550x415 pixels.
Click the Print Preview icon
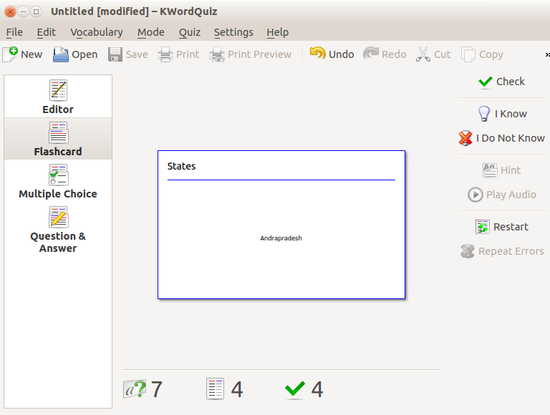tap(217, 54)
